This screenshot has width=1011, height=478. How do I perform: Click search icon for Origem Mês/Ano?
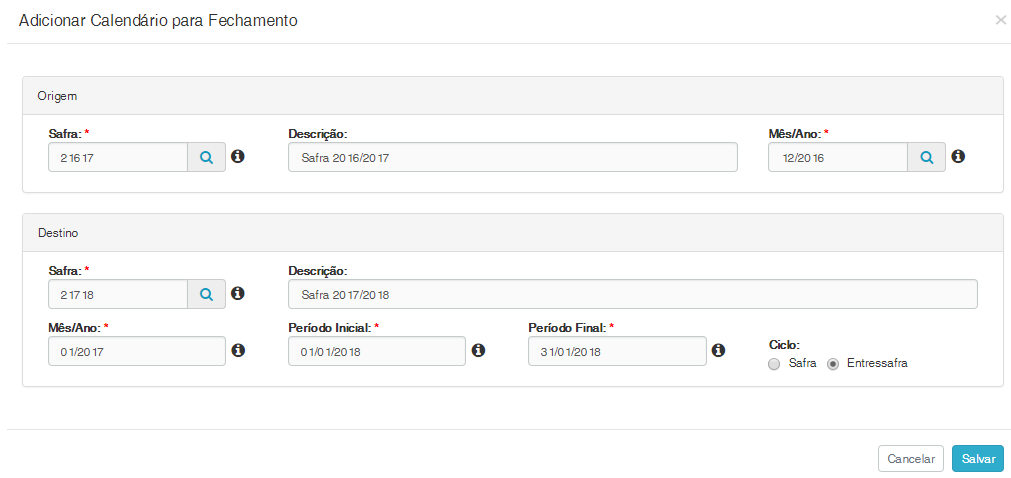pos(926,157)
